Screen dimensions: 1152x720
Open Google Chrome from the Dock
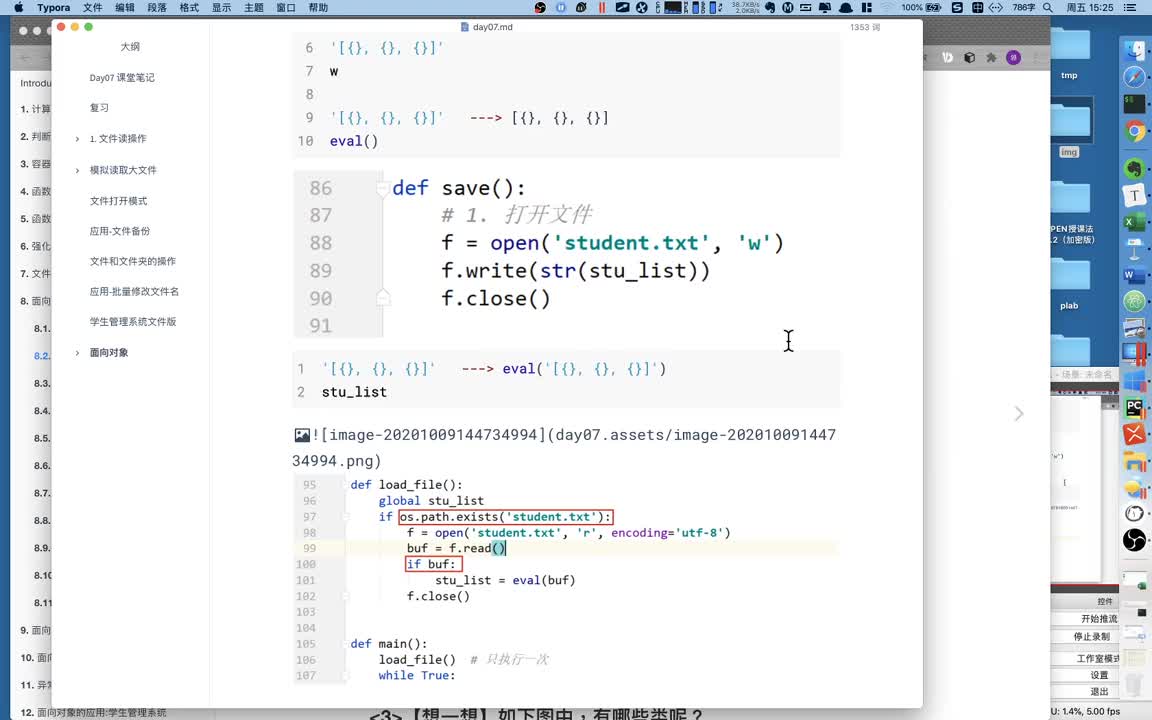(x=1135, y=132)
